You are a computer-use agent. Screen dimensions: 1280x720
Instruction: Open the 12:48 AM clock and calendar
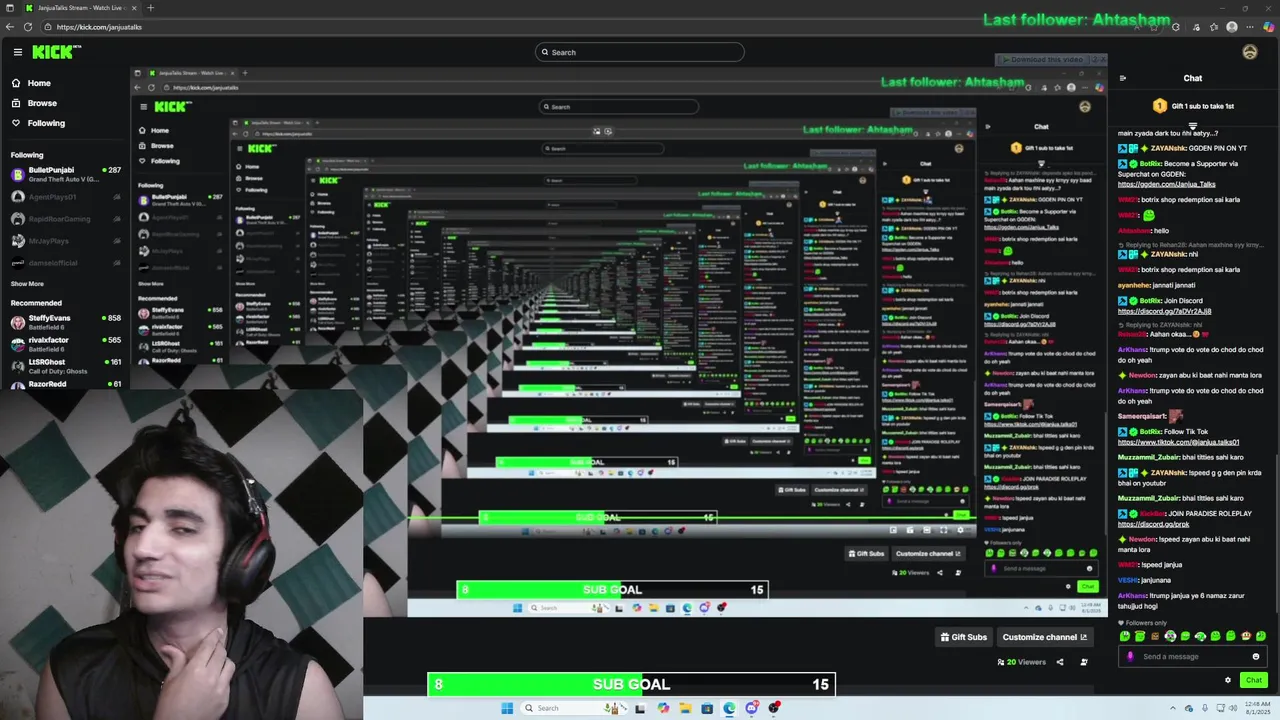[x=1257, y=708]
